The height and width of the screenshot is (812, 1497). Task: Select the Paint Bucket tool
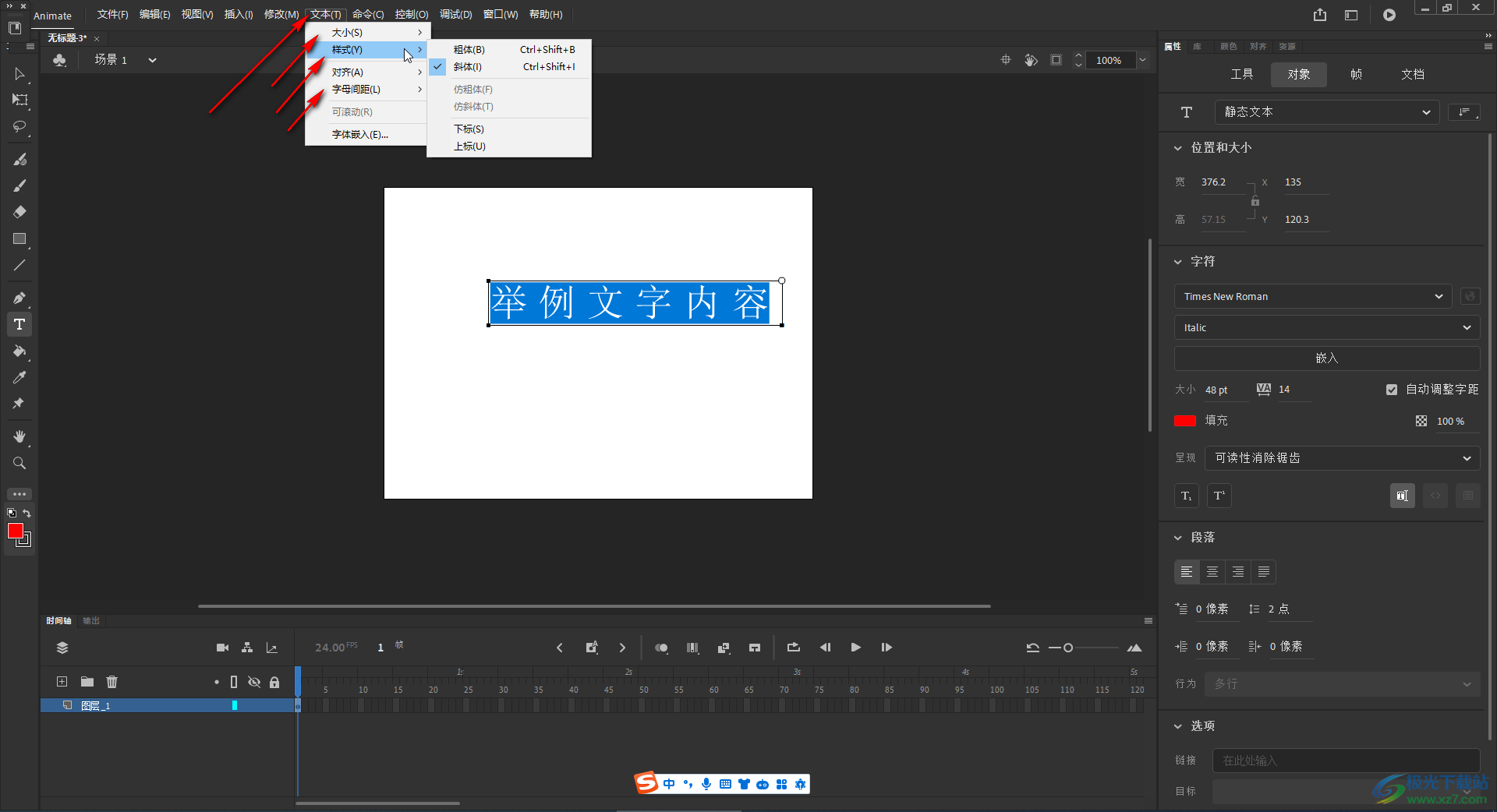coord(19,351)
